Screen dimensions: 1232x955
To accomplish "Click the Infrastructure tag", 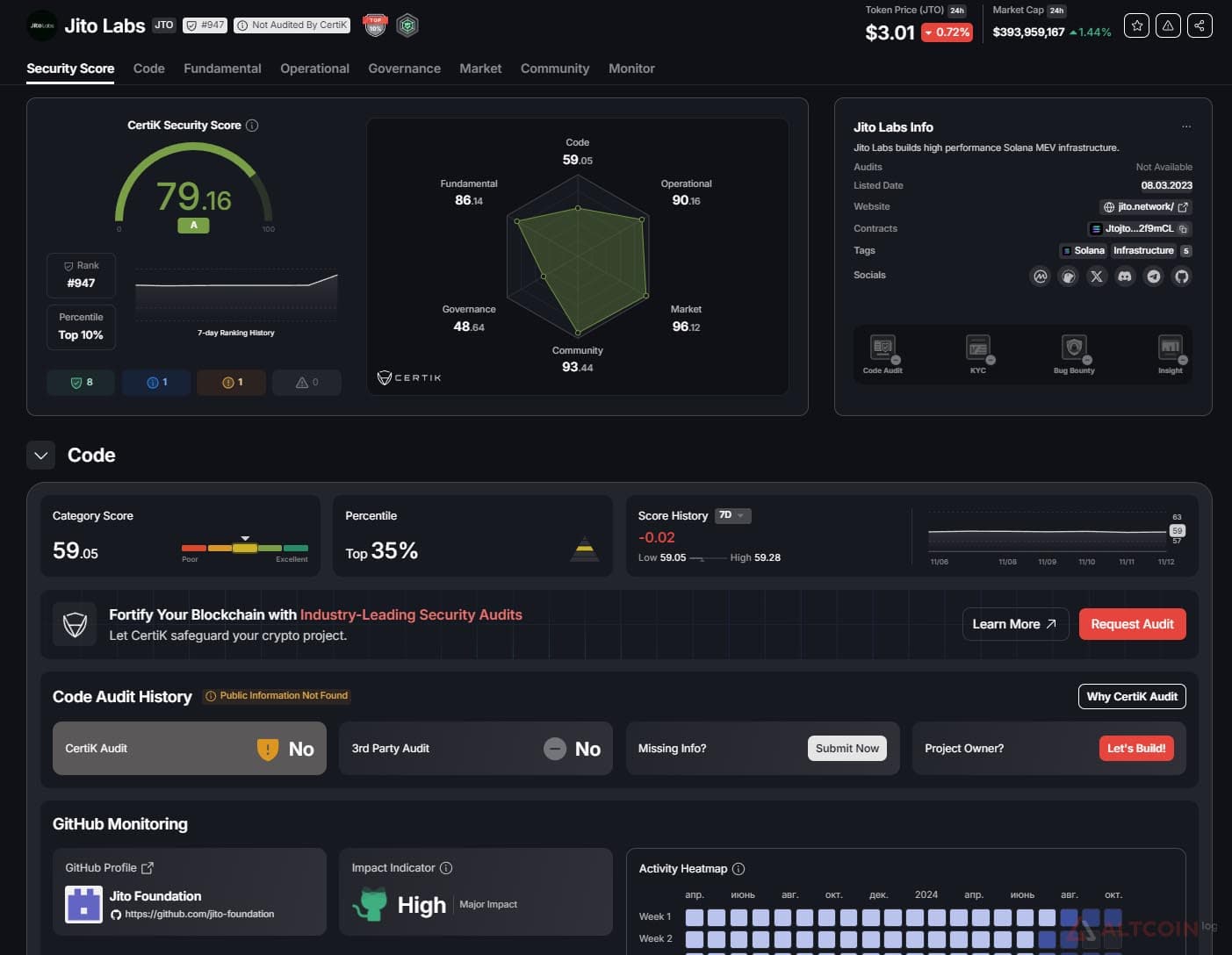I will (1143, 251).
